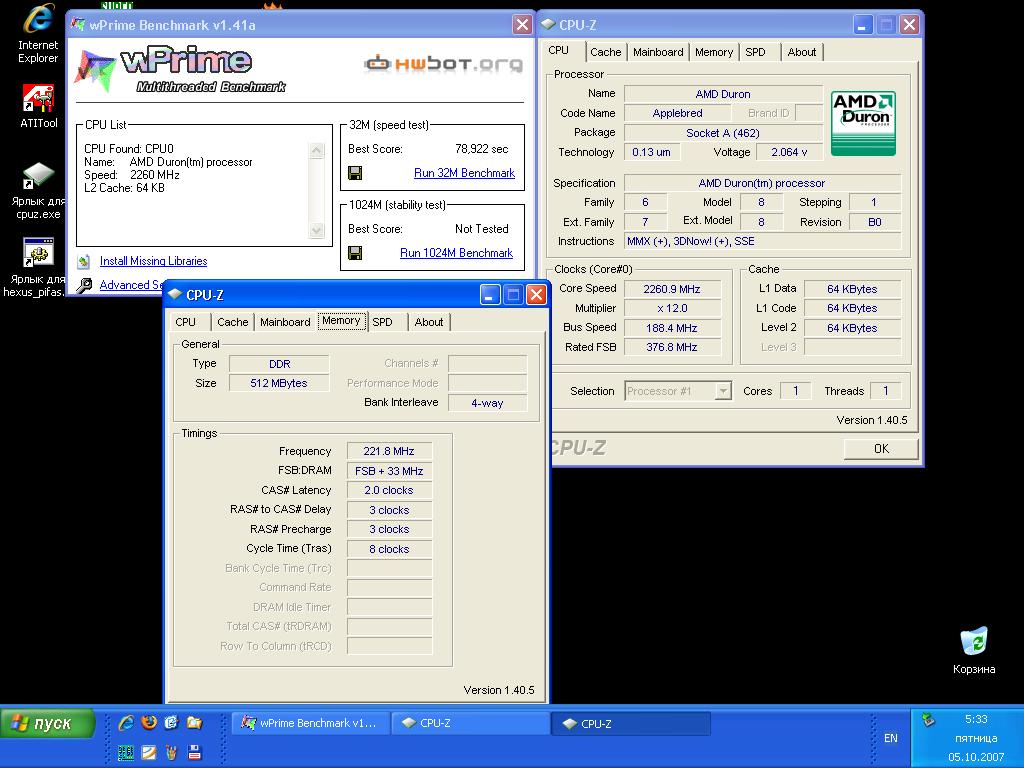
Task: Click the memory Frequency value 221.8 MHz
Action: point(389,451)
